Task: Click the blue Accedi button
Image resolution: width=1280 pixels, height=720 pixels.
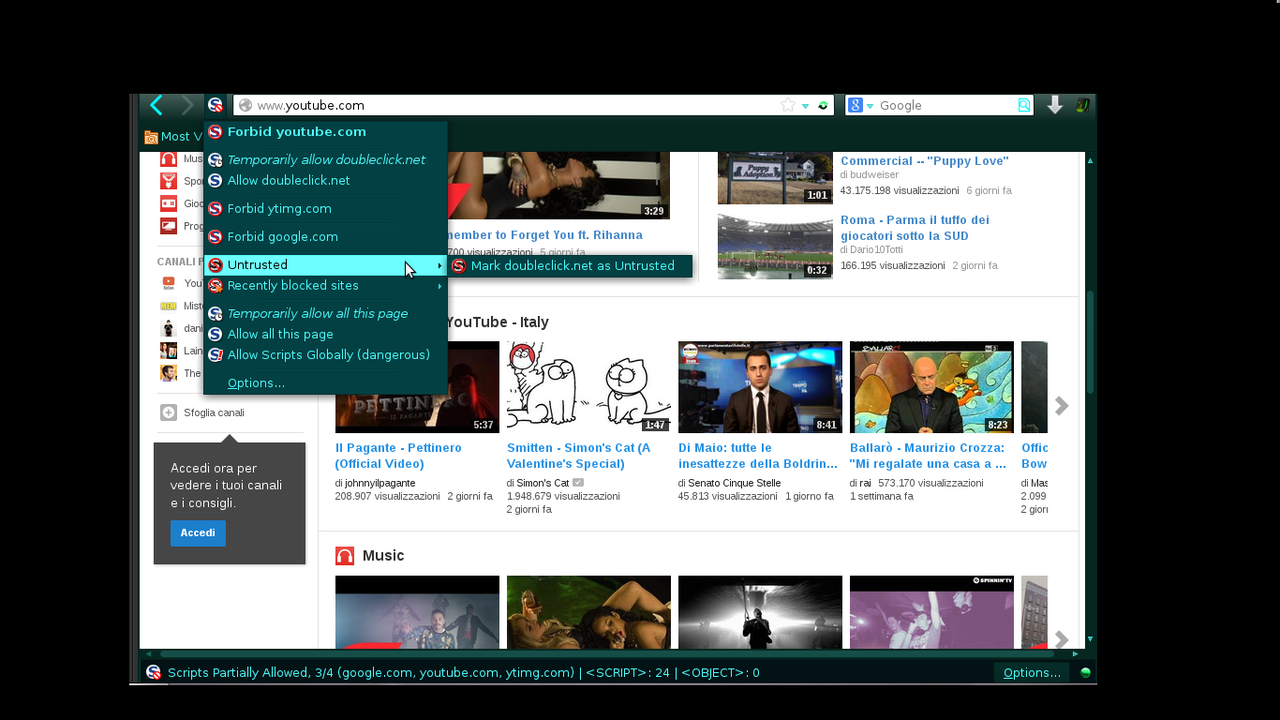Action: tap(198, 533)
